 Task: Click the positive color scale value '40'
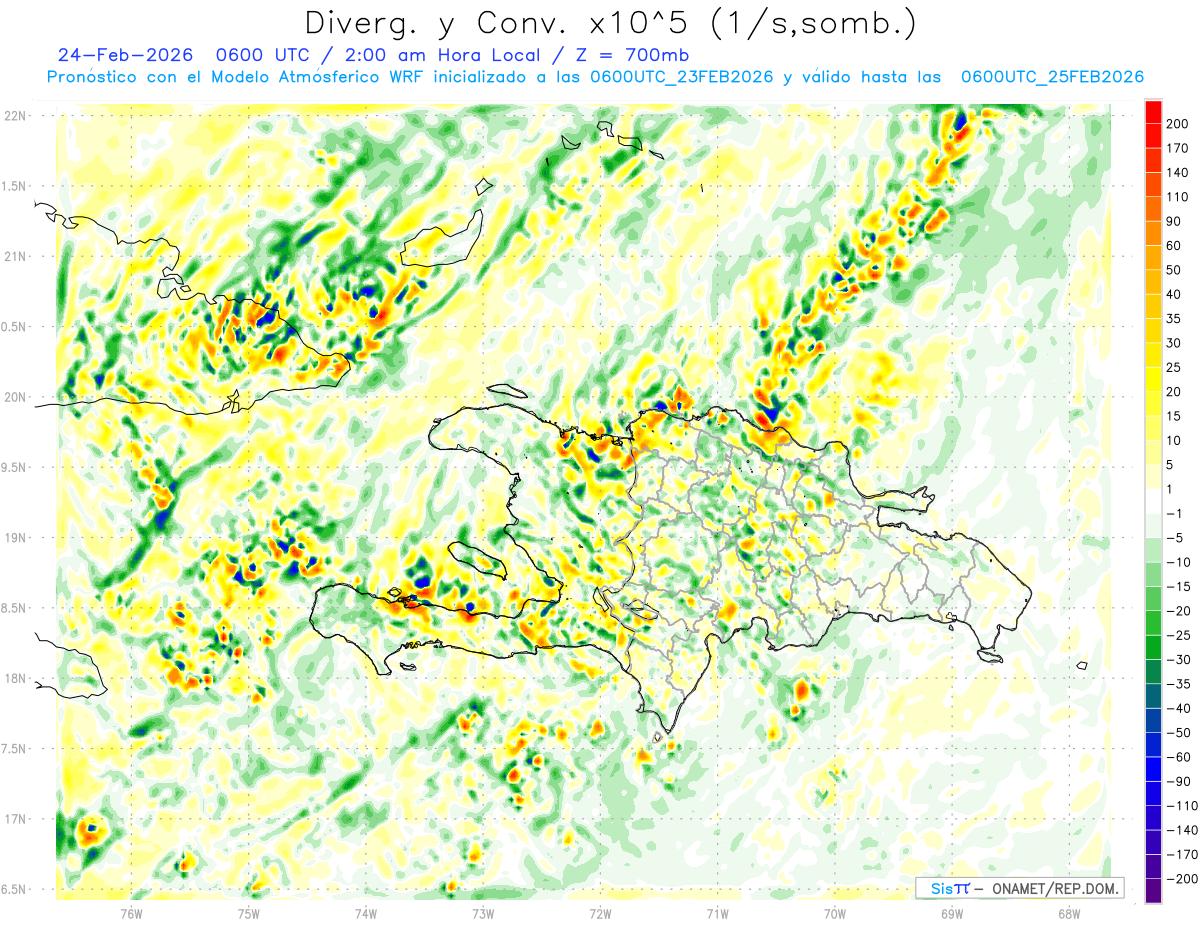click(x=1174, y=294)
